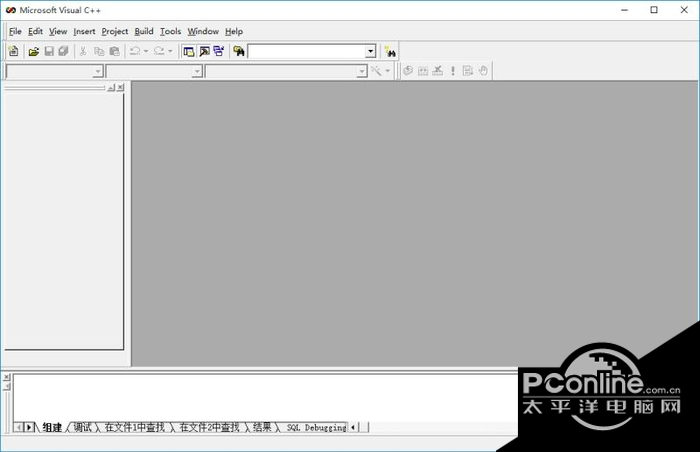Click the WizardBar actions wand icon
700x452 pixels.
[376, 71]
